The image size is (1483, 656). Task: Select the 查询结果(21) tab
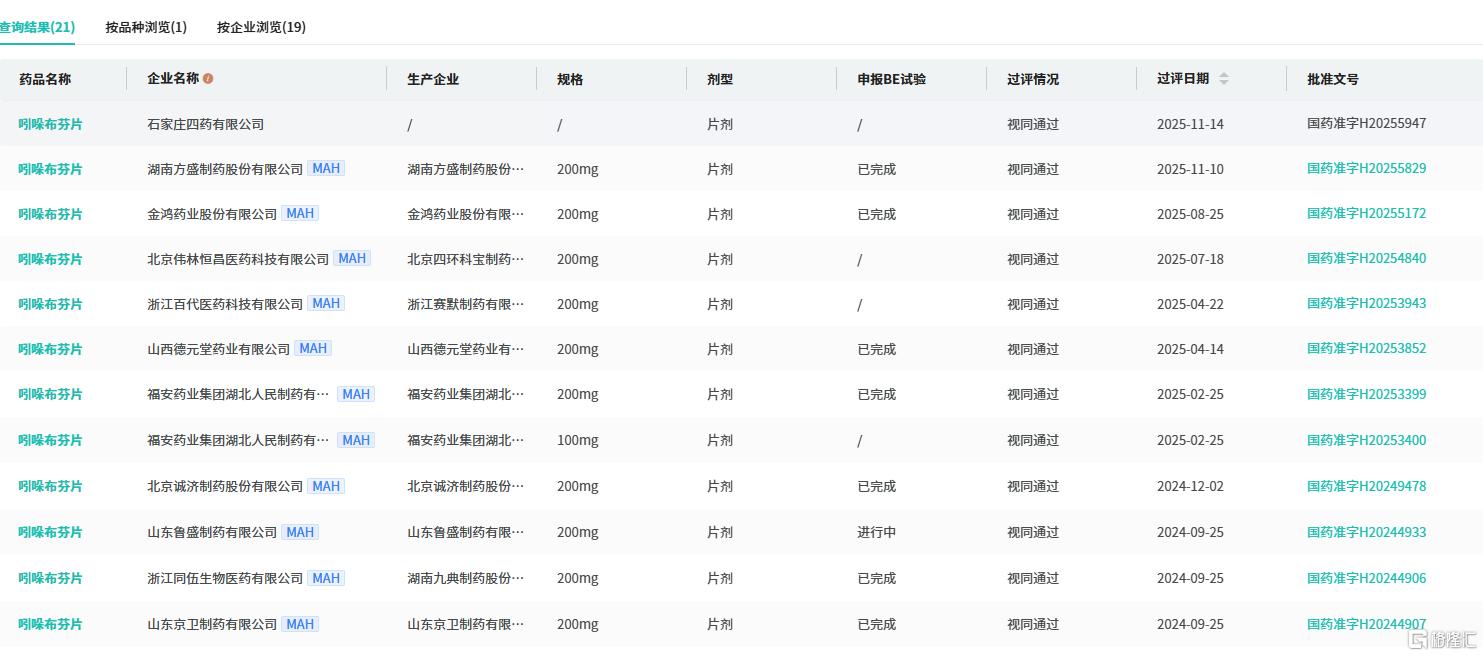37,27
